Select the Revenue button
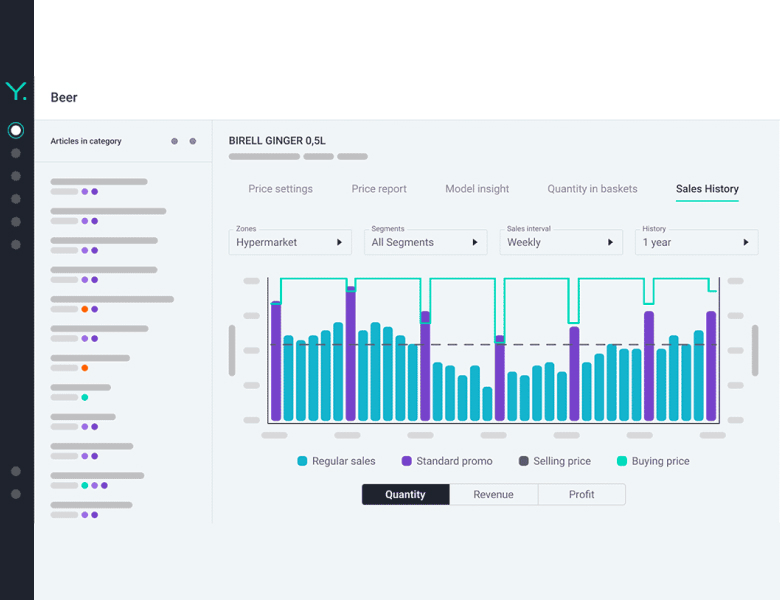 (x=493, y=495)
